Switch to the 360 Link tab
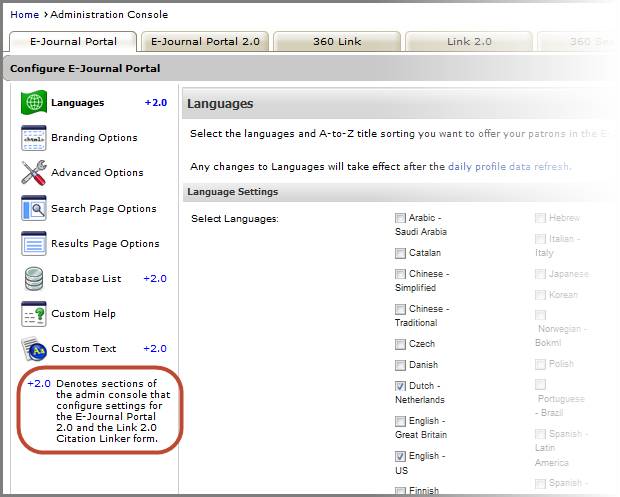 (337, 42)
